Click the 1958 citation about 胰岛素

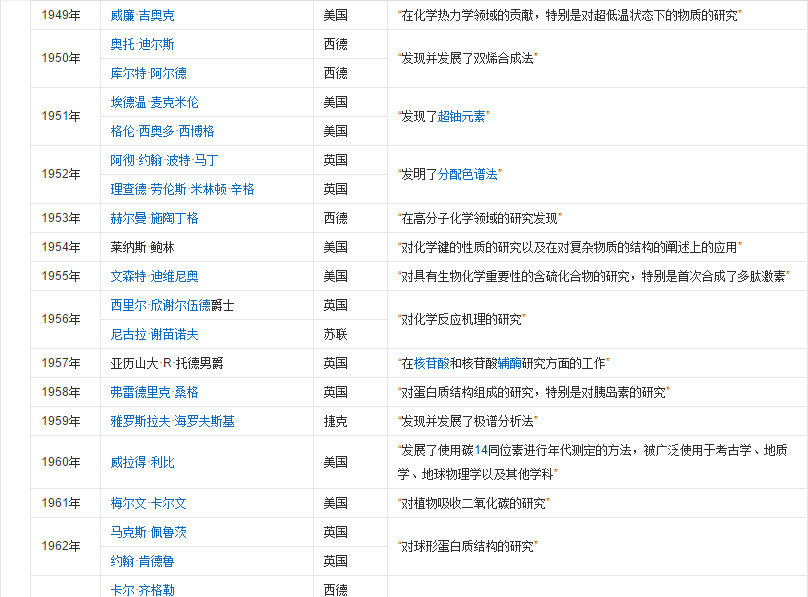(x=533, y=393)
